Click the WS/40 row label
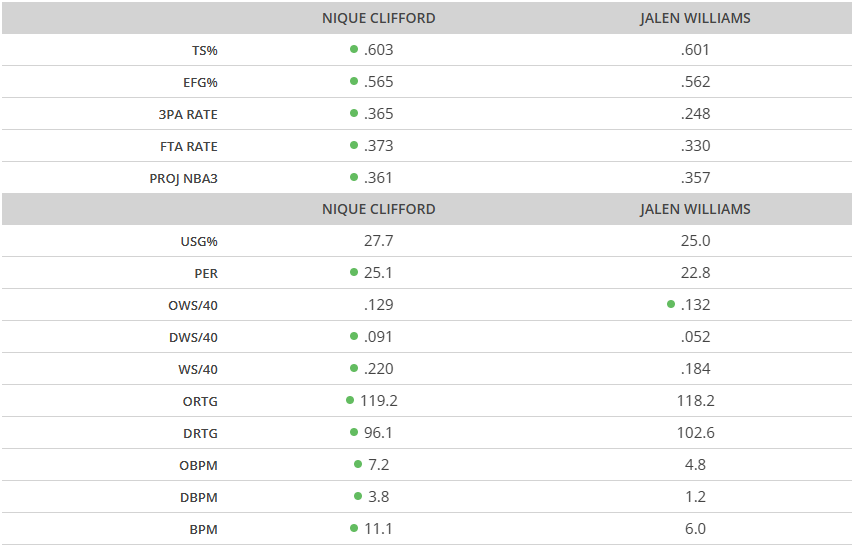Screen dimensions: 855x560 (198, 370)
